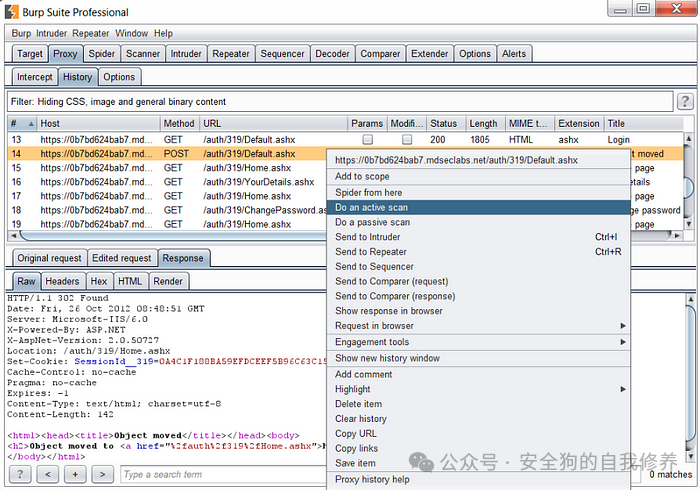Viewport: 700px width, 490px height.
Task: Open the Proxy Options sub-tab
Action: (x=119, y=77)
